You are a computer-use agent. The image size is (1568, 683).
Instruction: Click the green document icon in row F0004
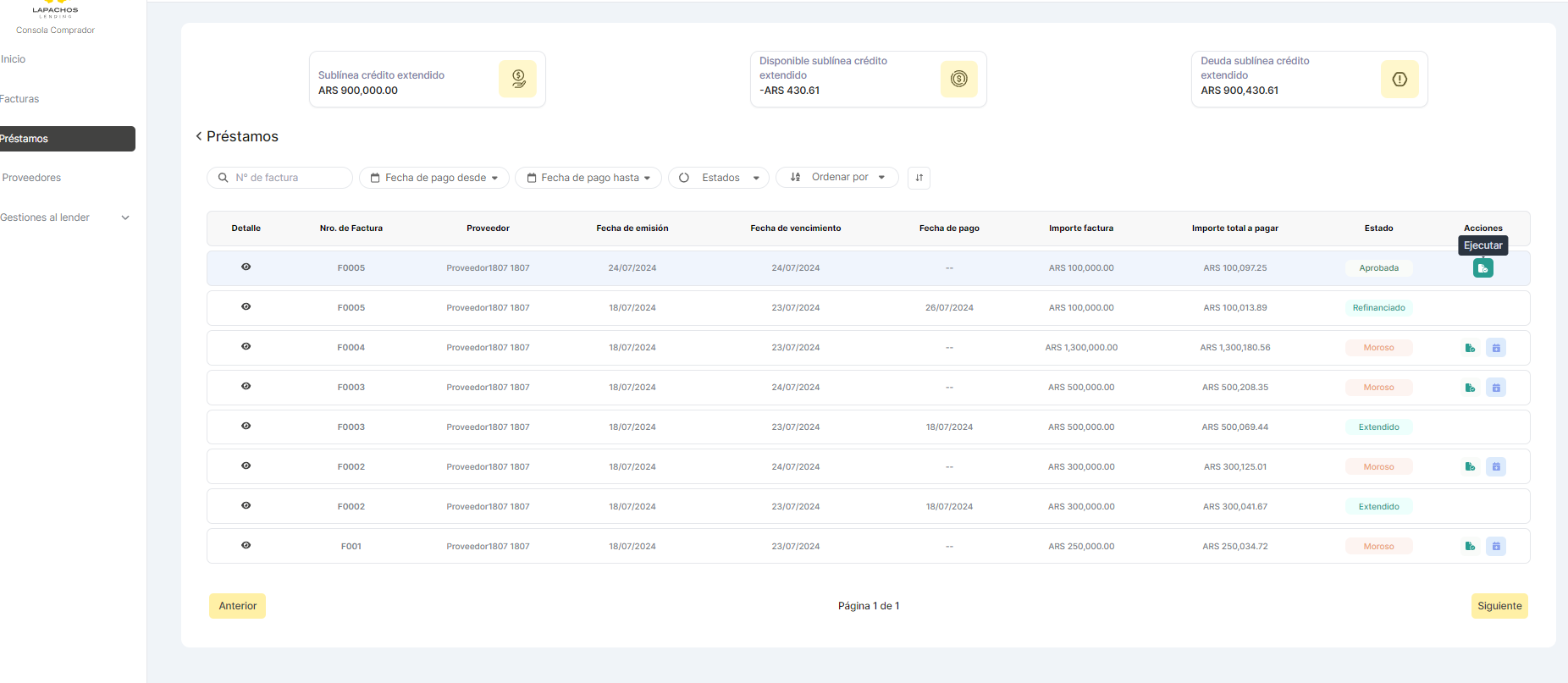1470,348
